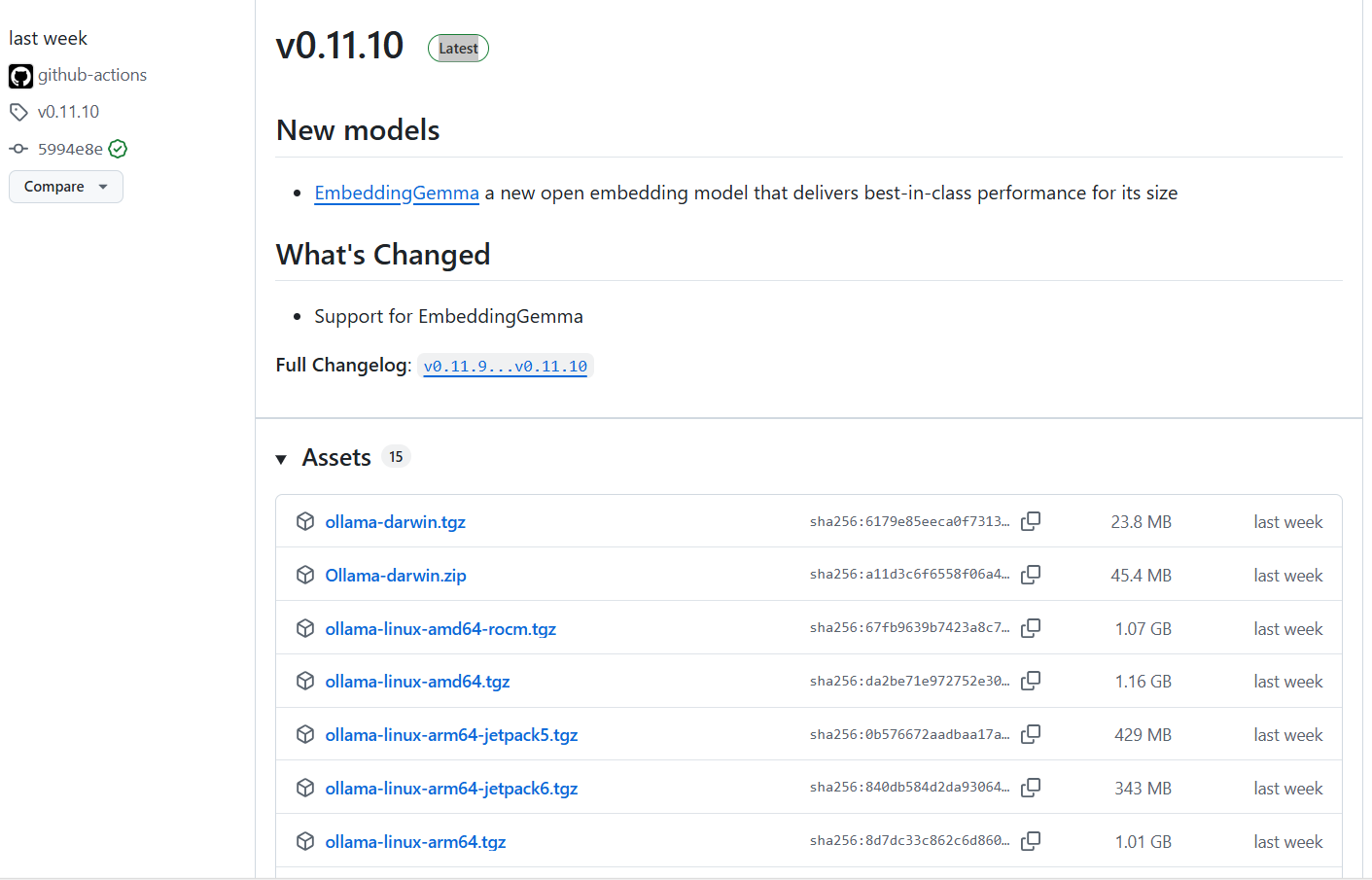This screenshot has width=1372, height=880.
Task: Click package icon of ollama-darwin.tgz
Action: (305, 521)
